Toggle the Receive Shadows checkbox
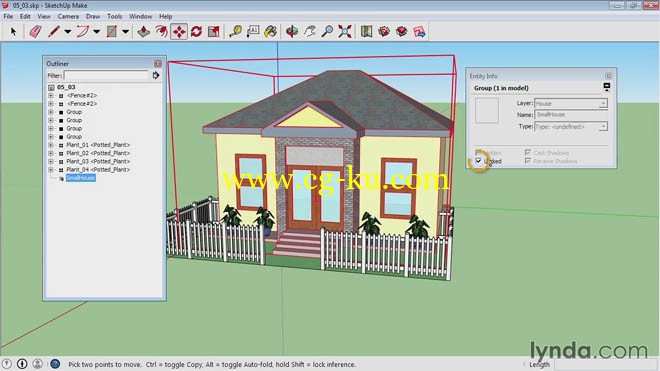The height and width of the screenshot is (371, 660). coord(527,161)
